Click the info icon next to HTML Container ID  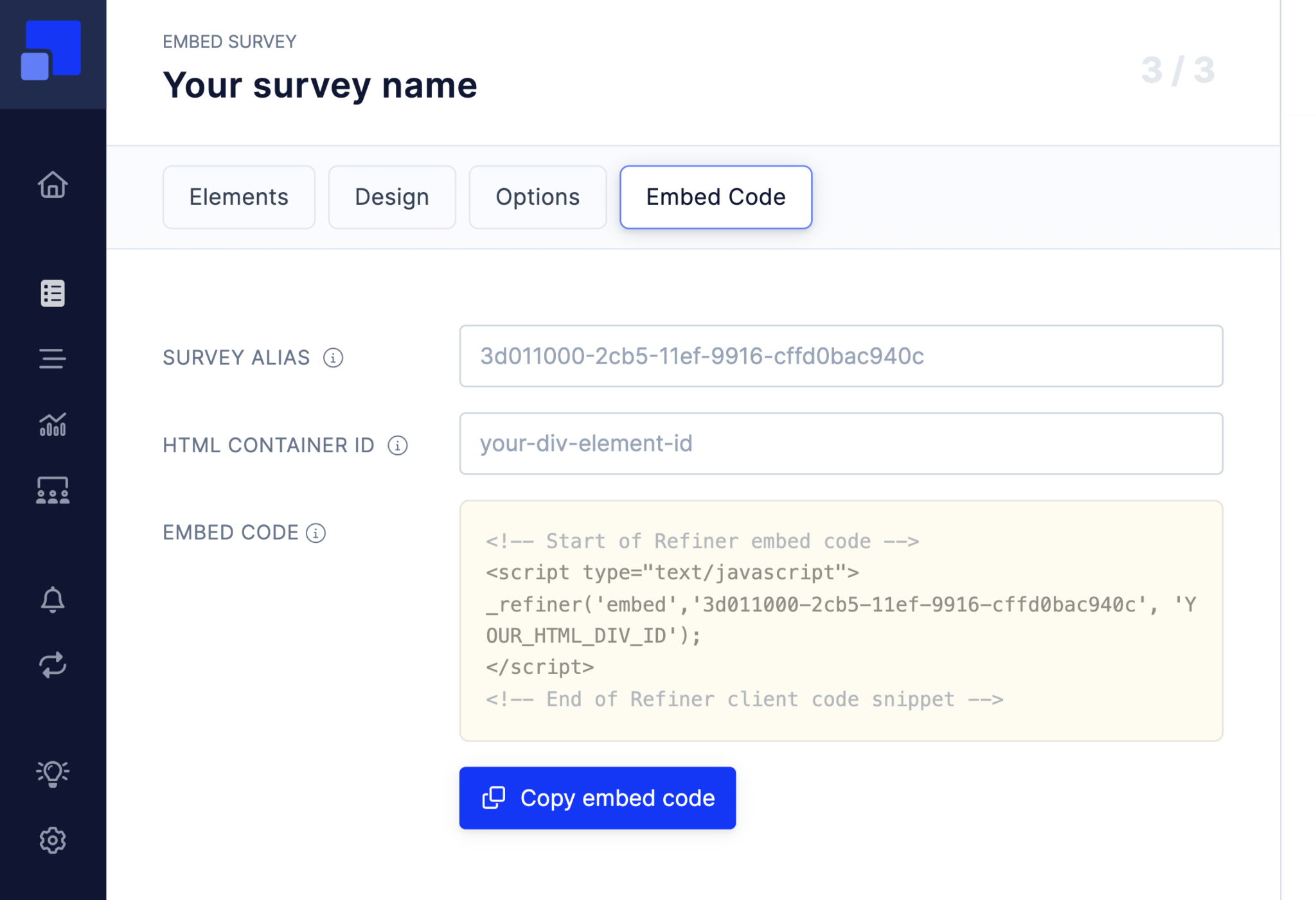398,445
